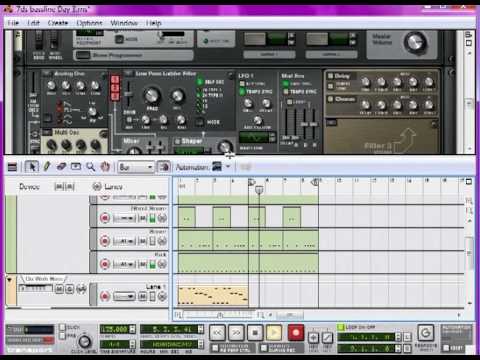Click the Play transport button
Image resolution: width=480 pixels, height=360 pixels.
click(274, 333)
